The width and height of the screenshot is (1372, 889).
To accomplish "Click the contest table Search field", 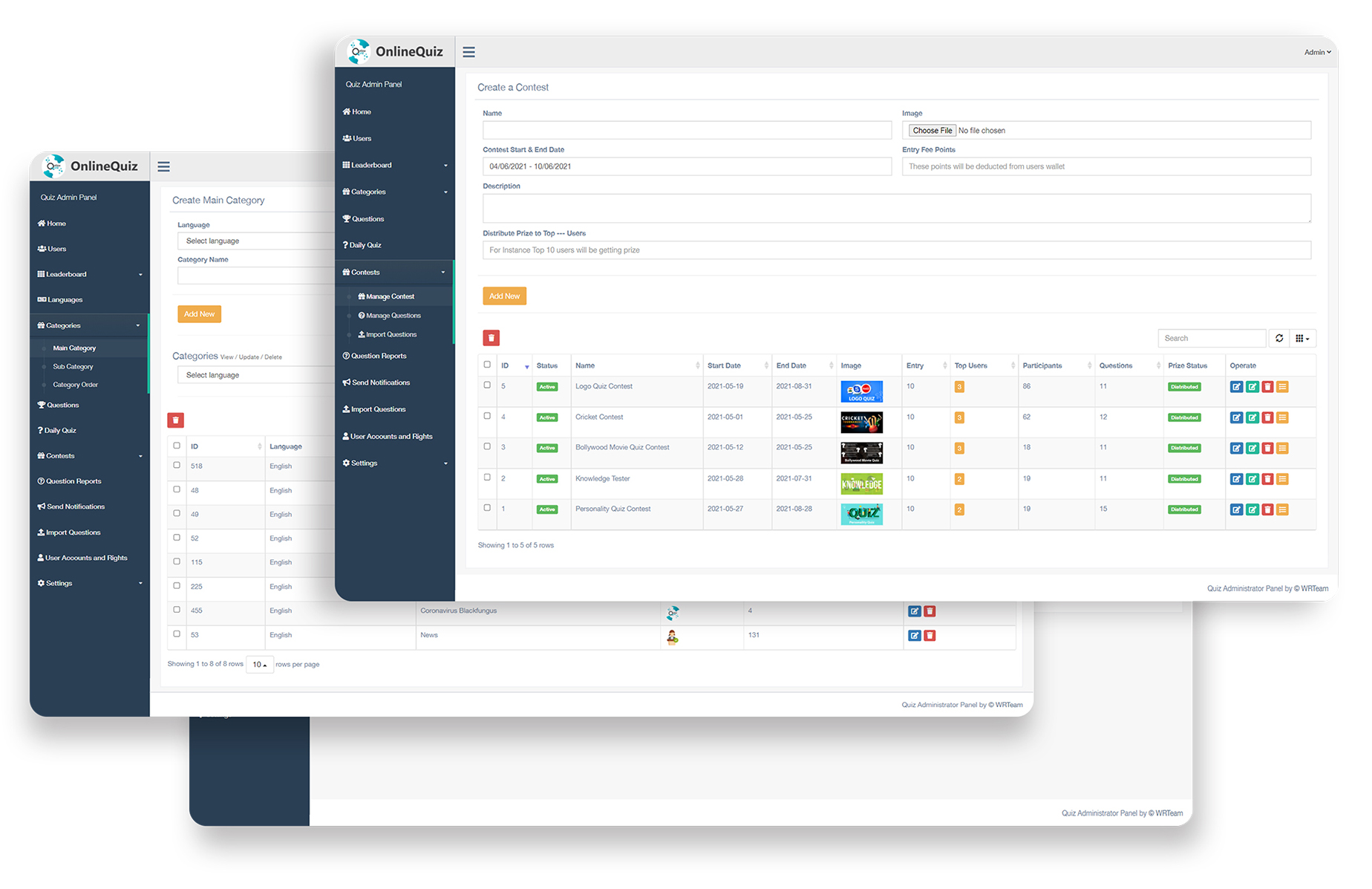I will 1211,339.
